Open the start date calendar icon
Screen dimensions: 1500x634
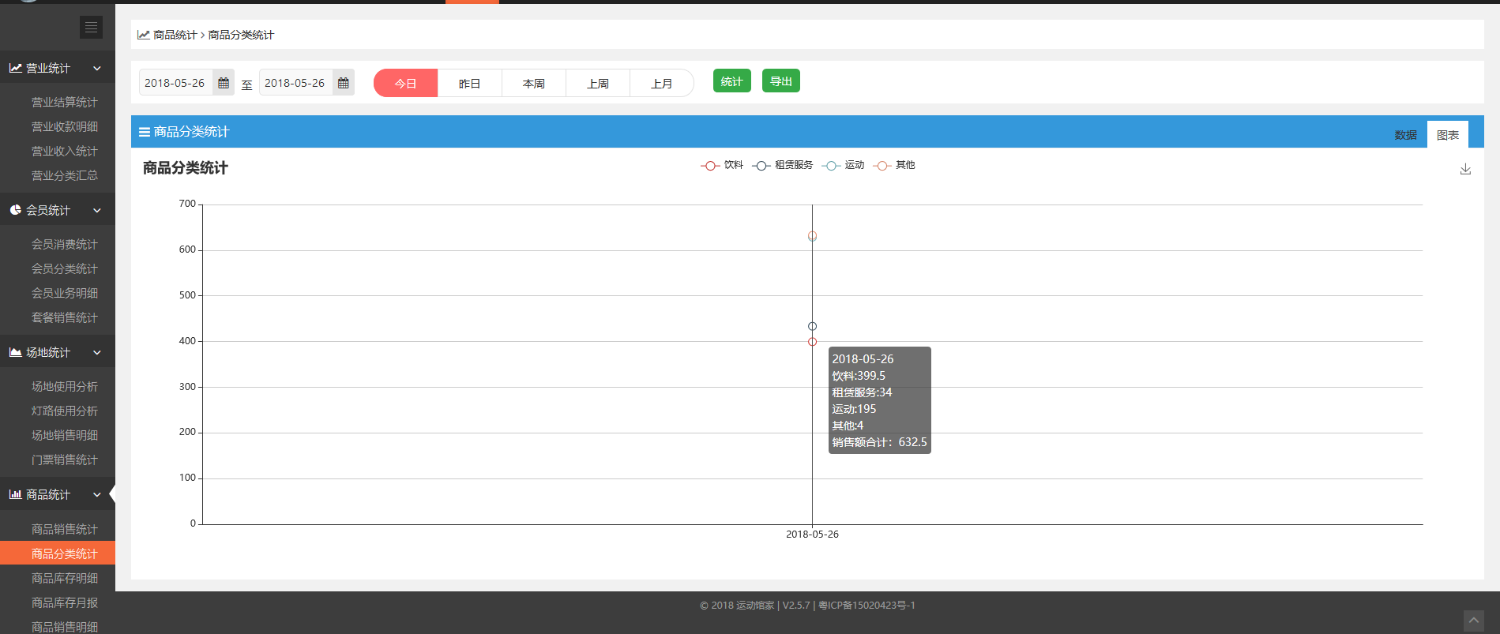click(x=224, y=83)
